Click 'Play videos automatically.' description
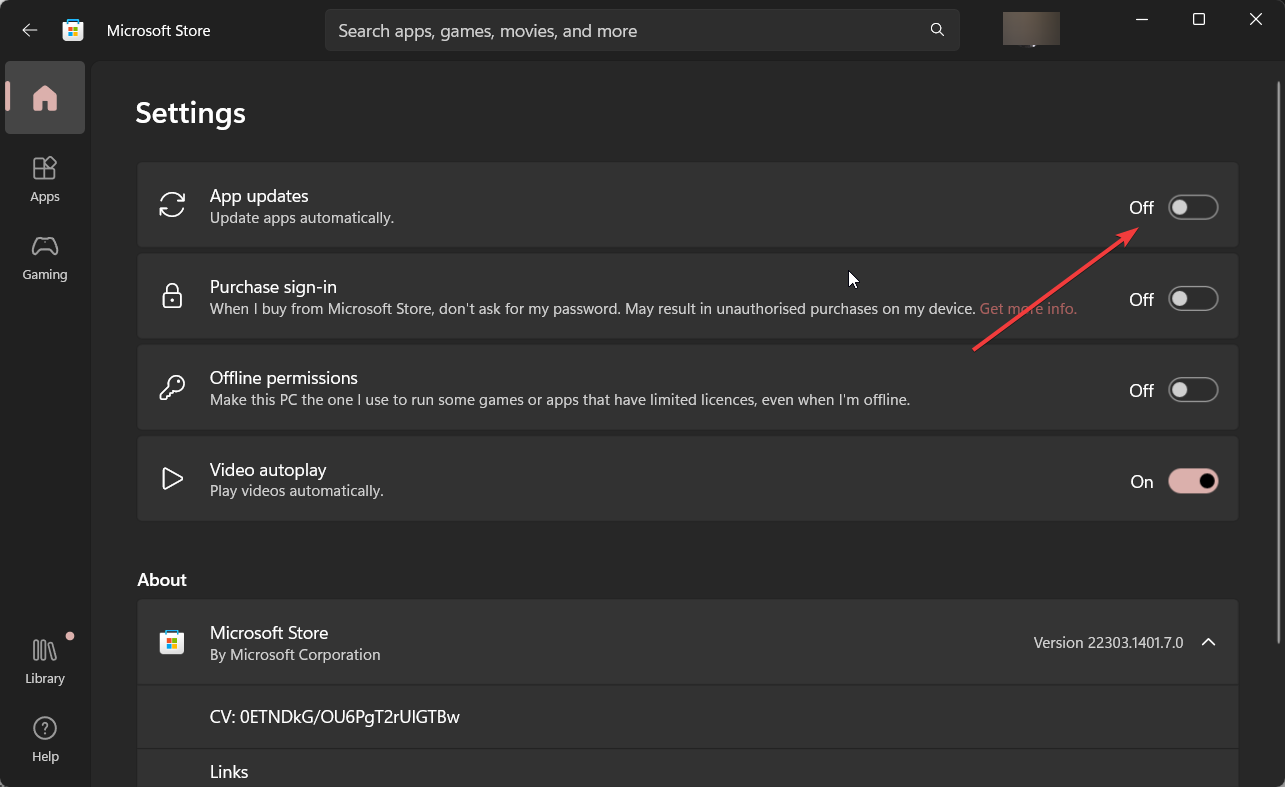 (x=297, y=491)
